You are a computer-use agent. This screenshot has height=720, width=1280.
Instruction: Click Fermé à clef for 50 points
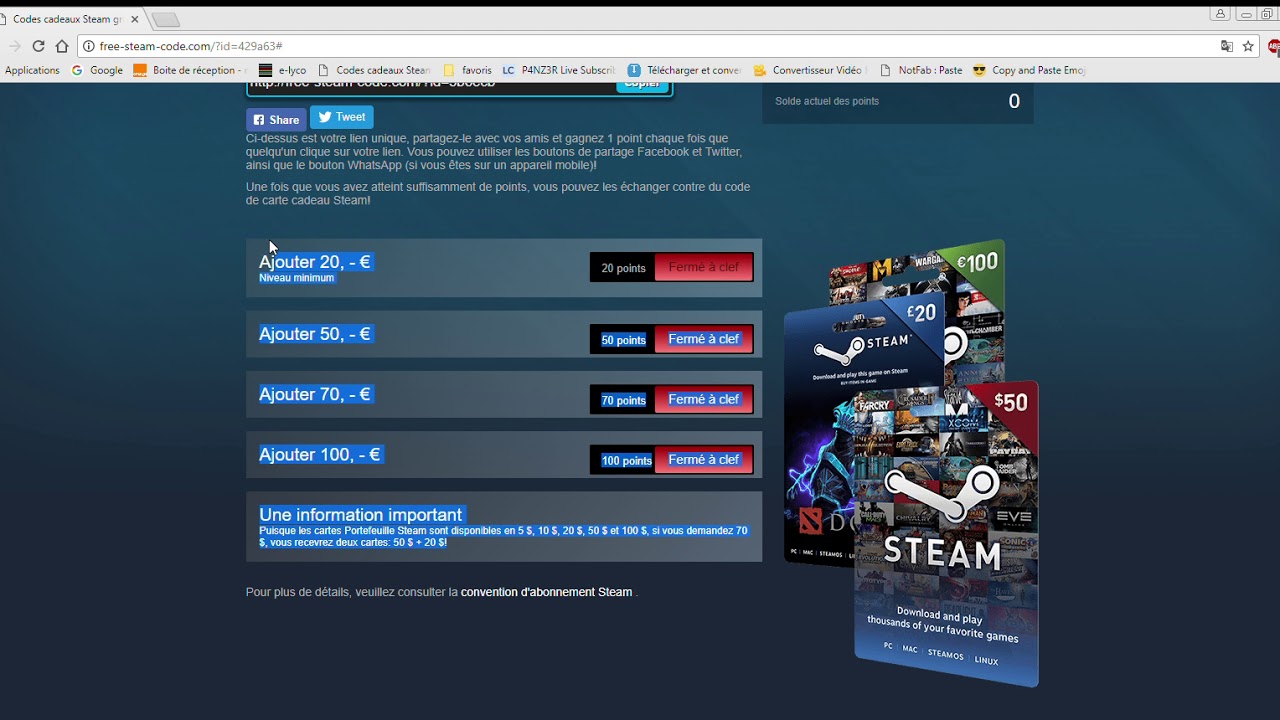[704, 339]
